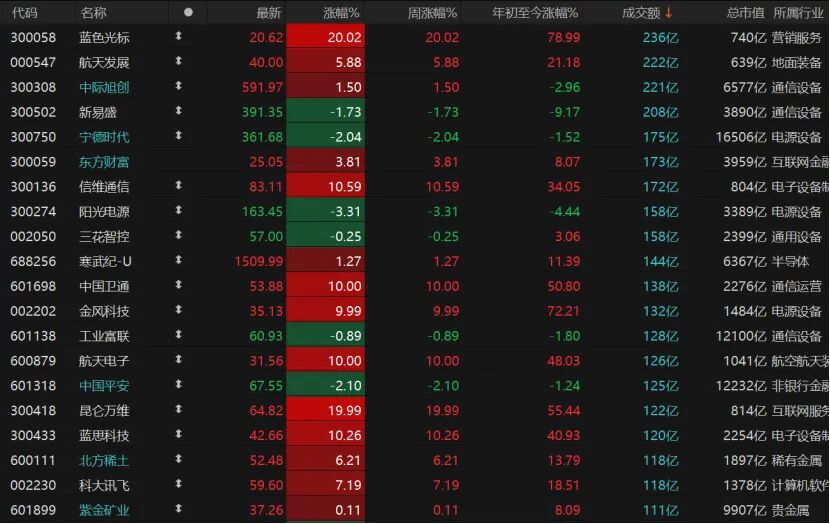Sort the list by 总市值 header

coord(745,13)
